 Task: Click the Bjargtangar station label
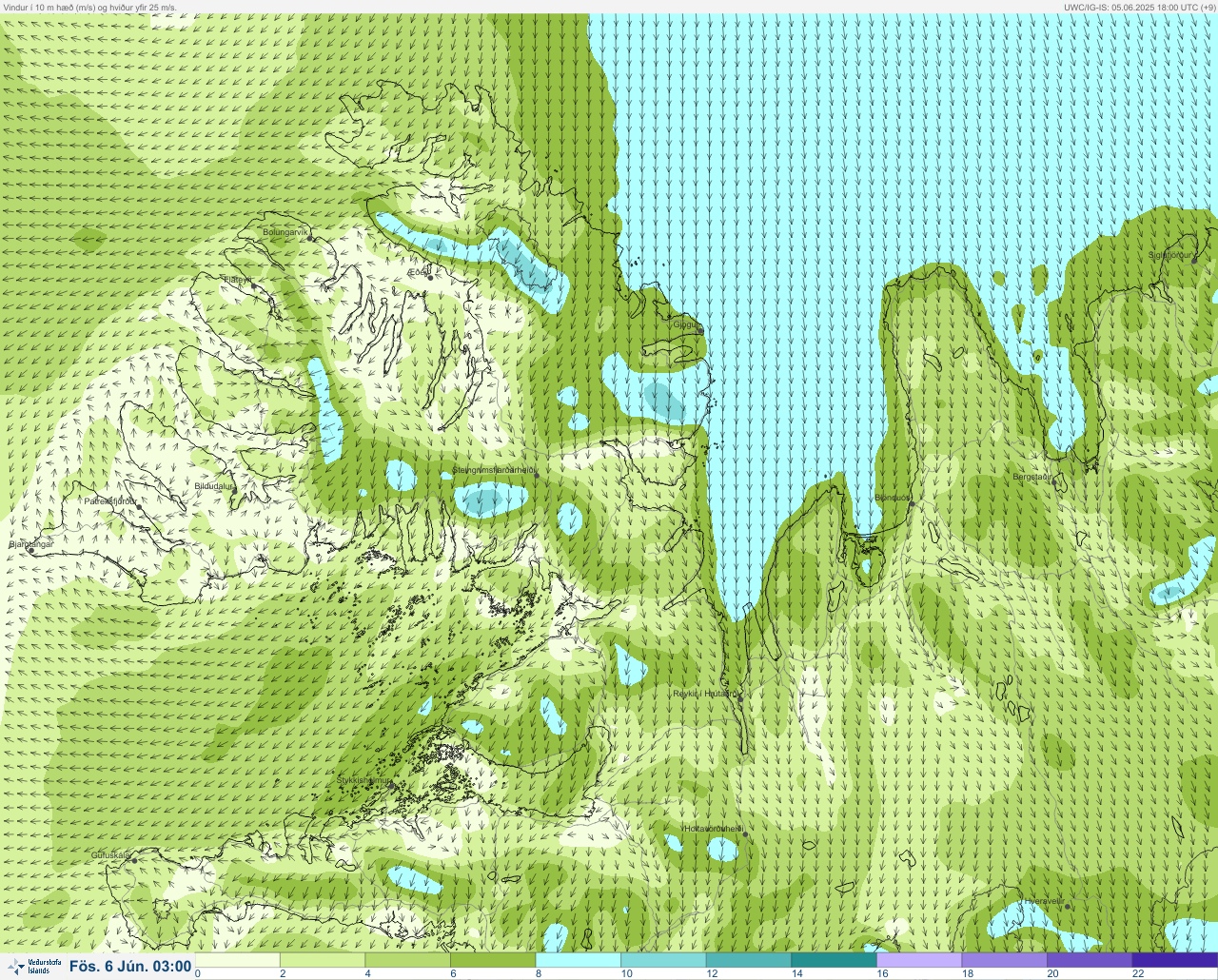click(x=31, y=544)
